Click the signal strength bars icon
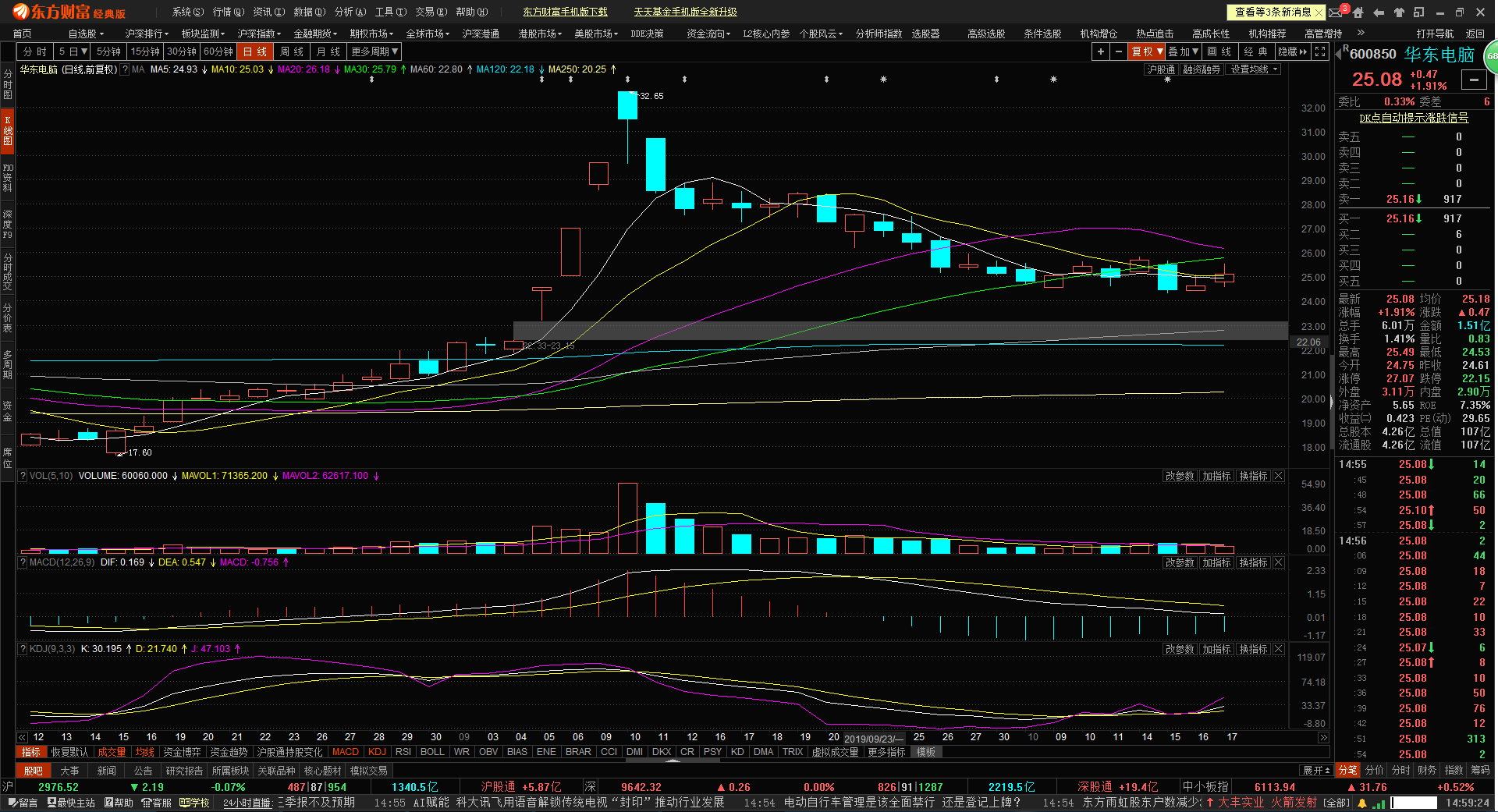1498x812 pixels. click(x=1379, y=803)
